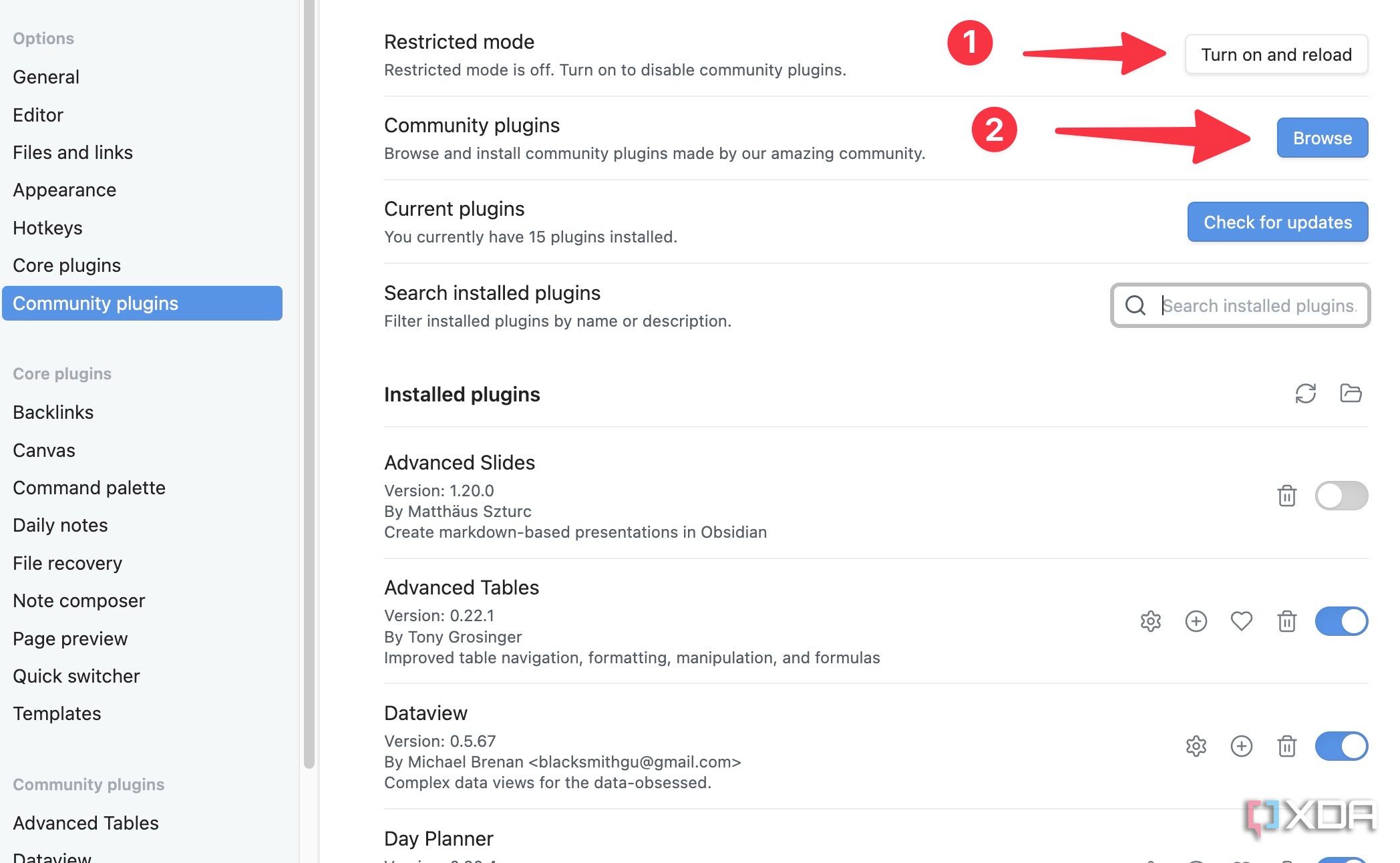
Task: Open settings for Advanced Tables plugin
Action: (x=1150, y=621)
